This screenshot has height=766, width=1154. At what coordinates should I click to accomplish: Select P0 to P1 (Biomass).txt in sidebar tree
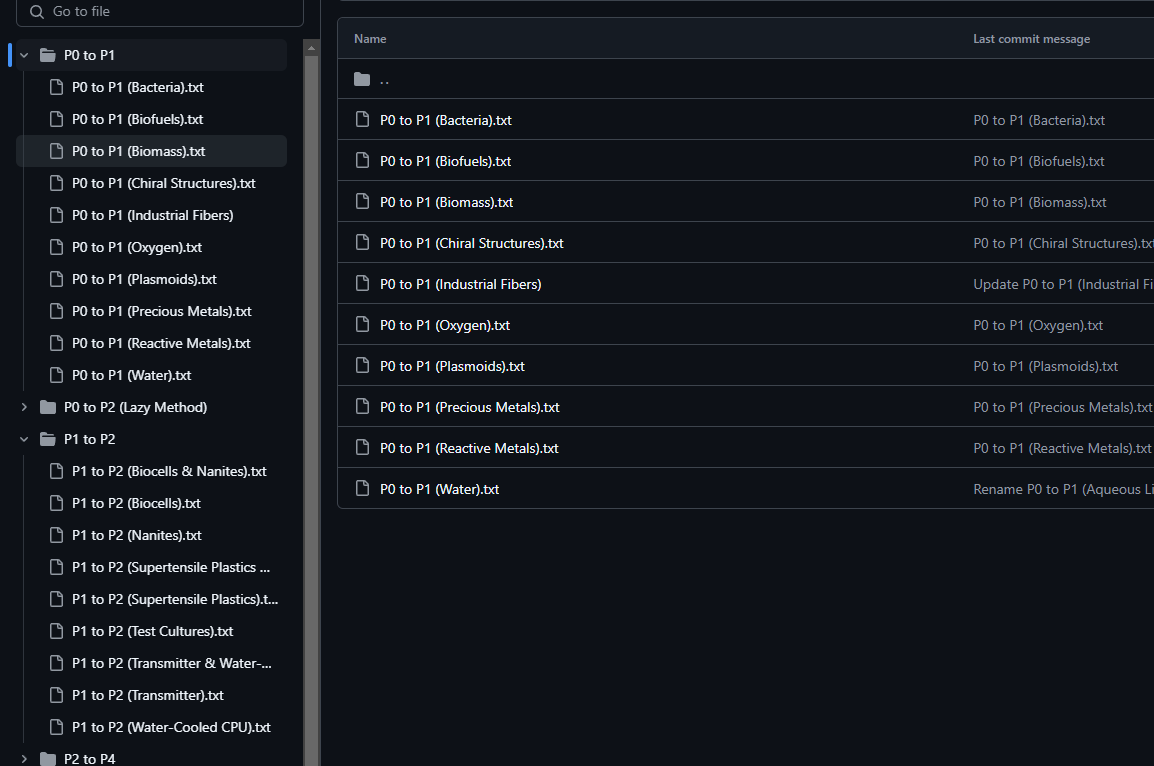click(x=138, y=151)
